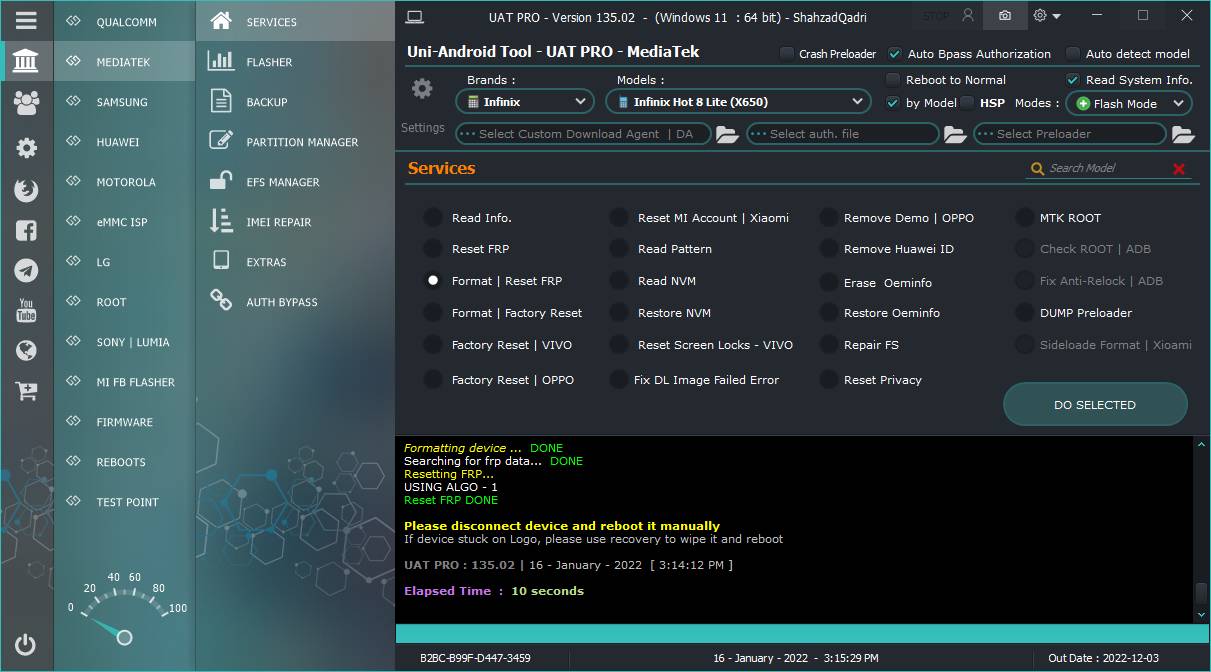Select Huawei in the platform list
1211x672 pixels.
click(124, 142)
